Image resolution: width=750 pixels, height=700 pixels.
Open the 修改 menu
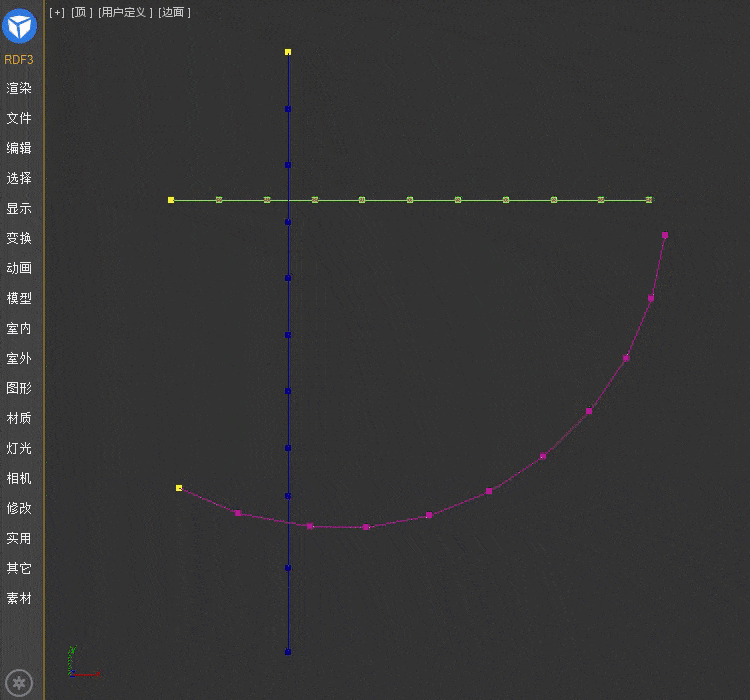tap(19, 508)
